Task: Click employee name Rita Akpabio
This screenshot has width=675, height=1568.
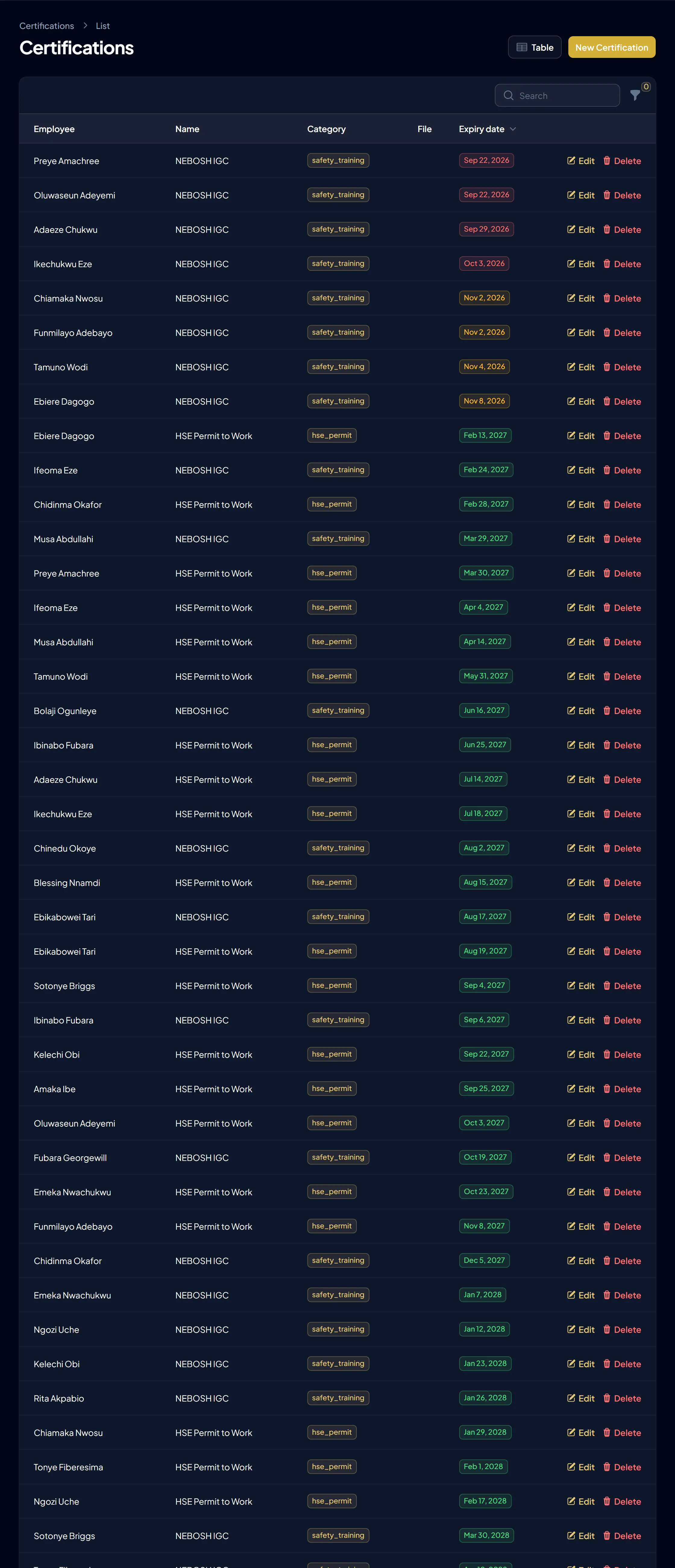Action: pos(59,1399)
